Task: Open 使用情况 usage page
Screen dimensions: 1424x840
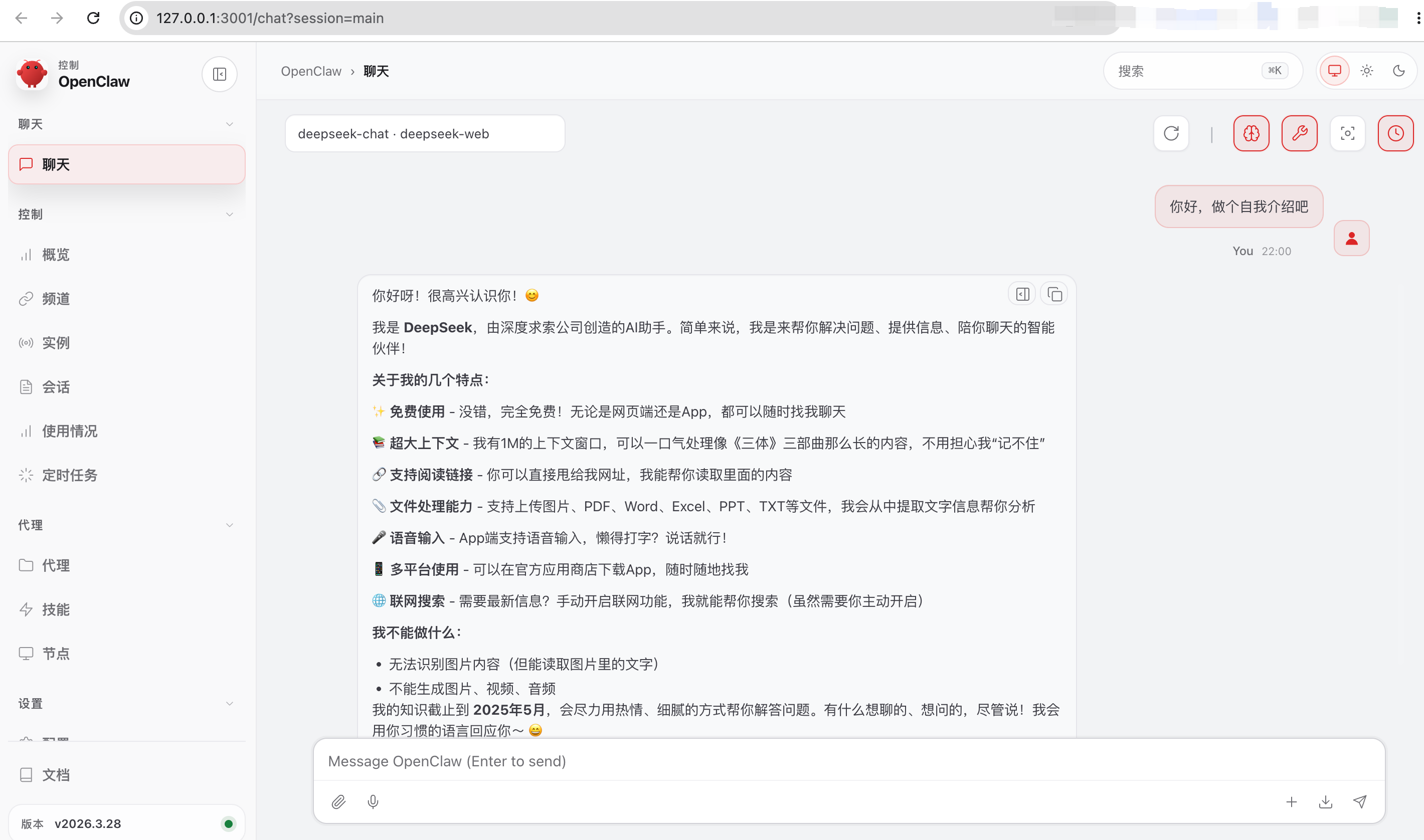Action: (127, 432)
